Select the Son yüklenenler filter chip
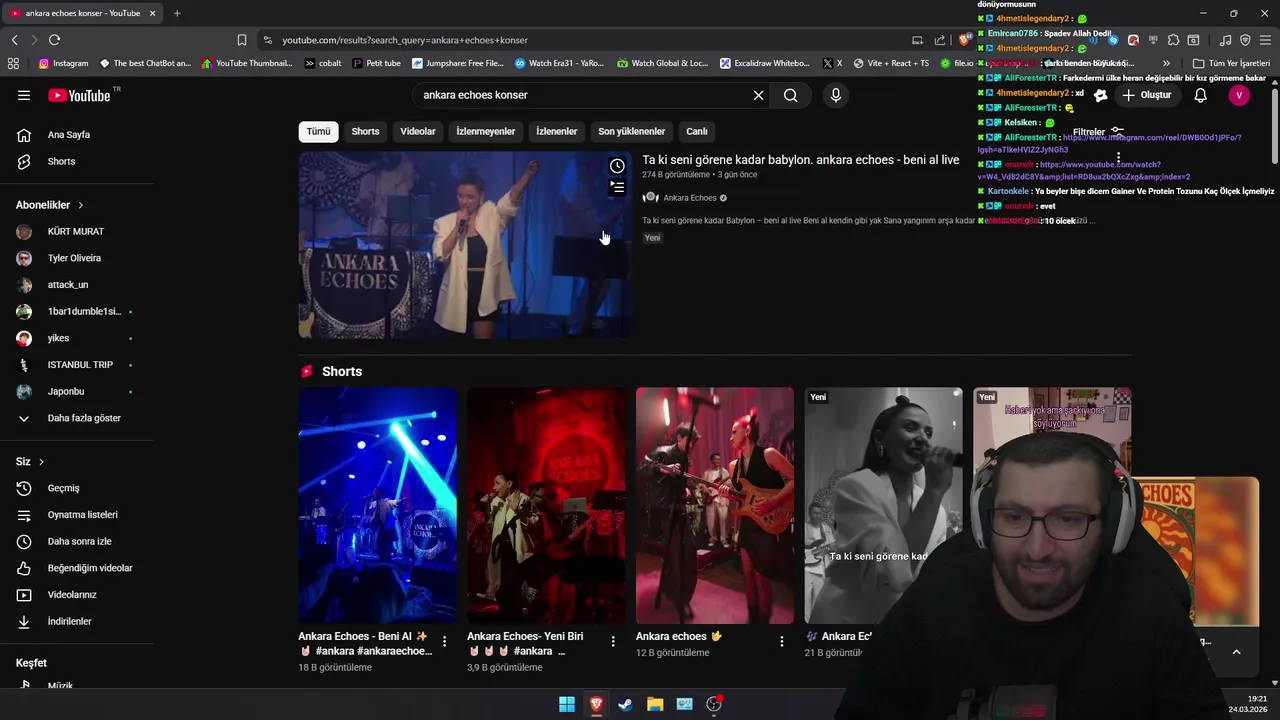 pyautogui.click(x=632, y=131)
